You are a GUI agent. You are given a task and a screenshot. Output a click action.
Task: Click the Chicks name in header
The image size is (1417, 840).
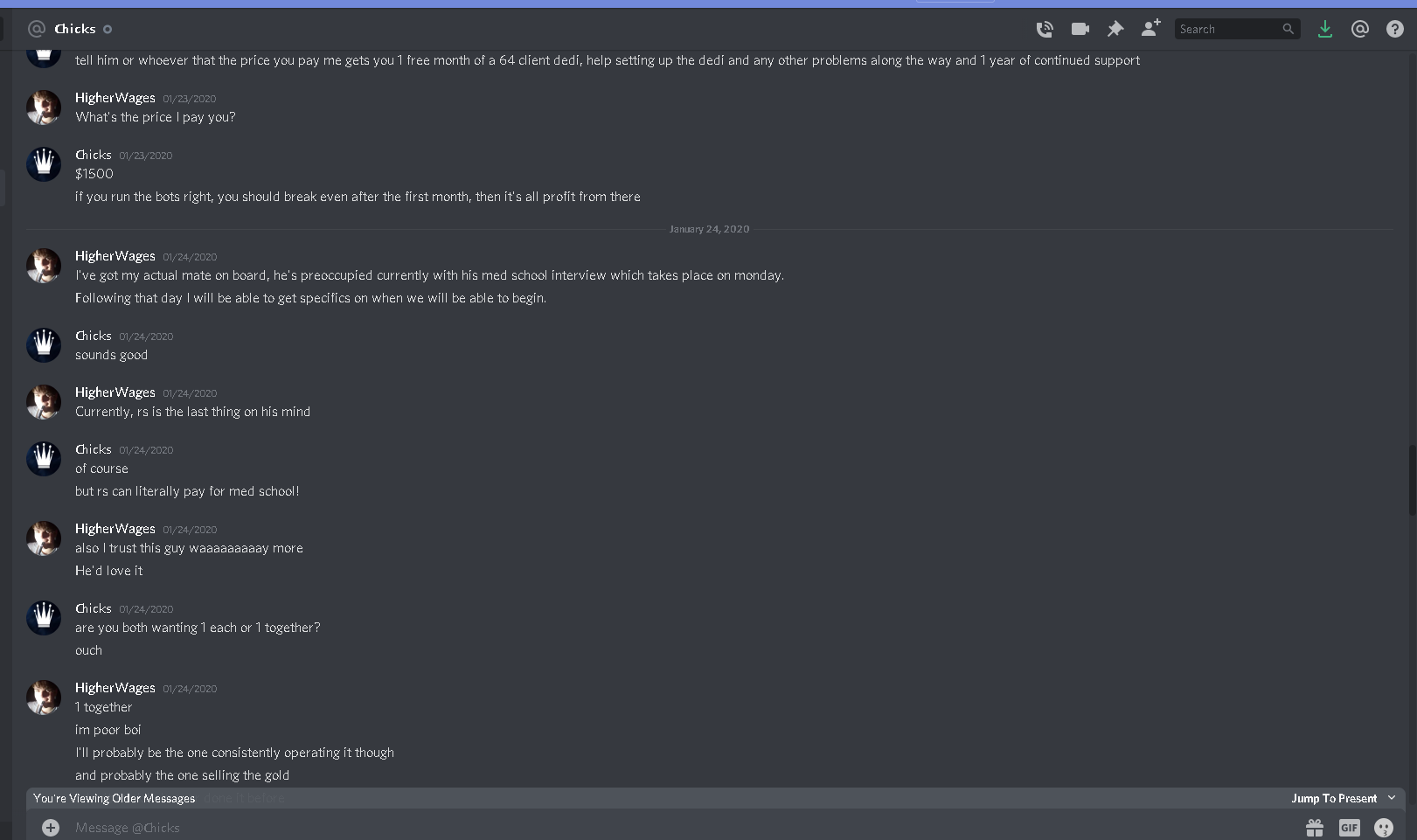point(75,29)
